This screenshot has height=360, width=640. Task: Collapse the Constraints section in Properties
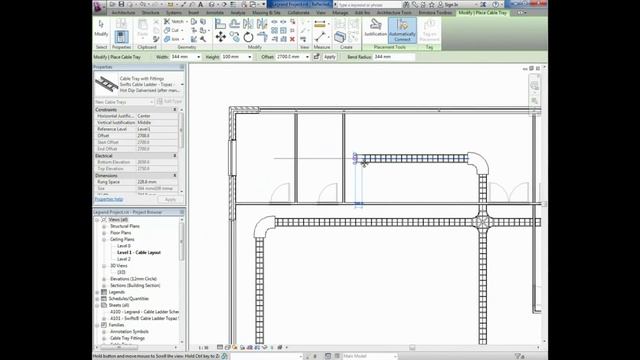[175, 110]
